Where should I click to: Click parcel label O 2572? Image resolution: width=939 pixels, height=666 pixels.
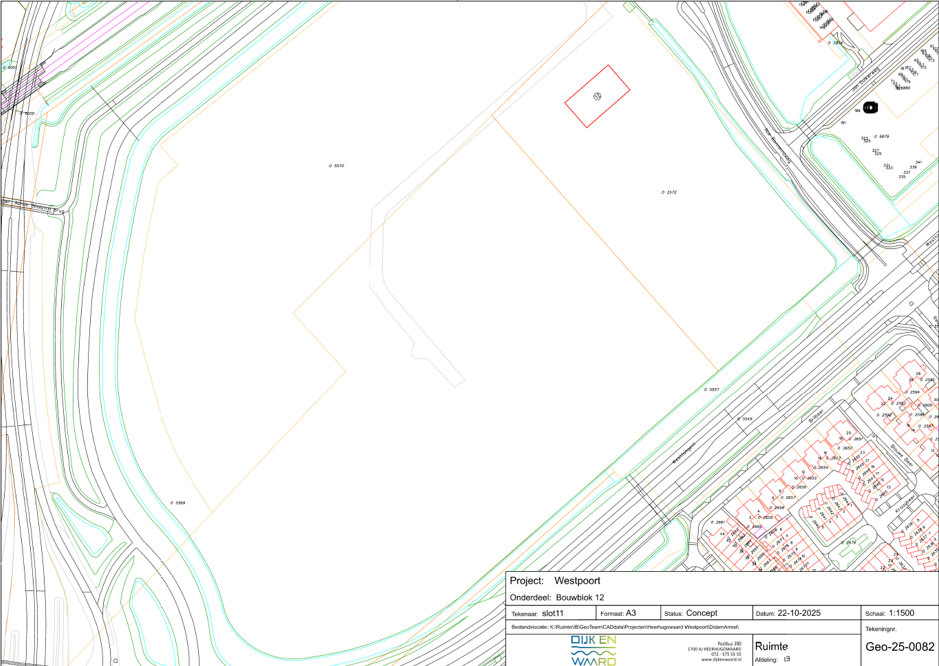(x=669, y=192)
